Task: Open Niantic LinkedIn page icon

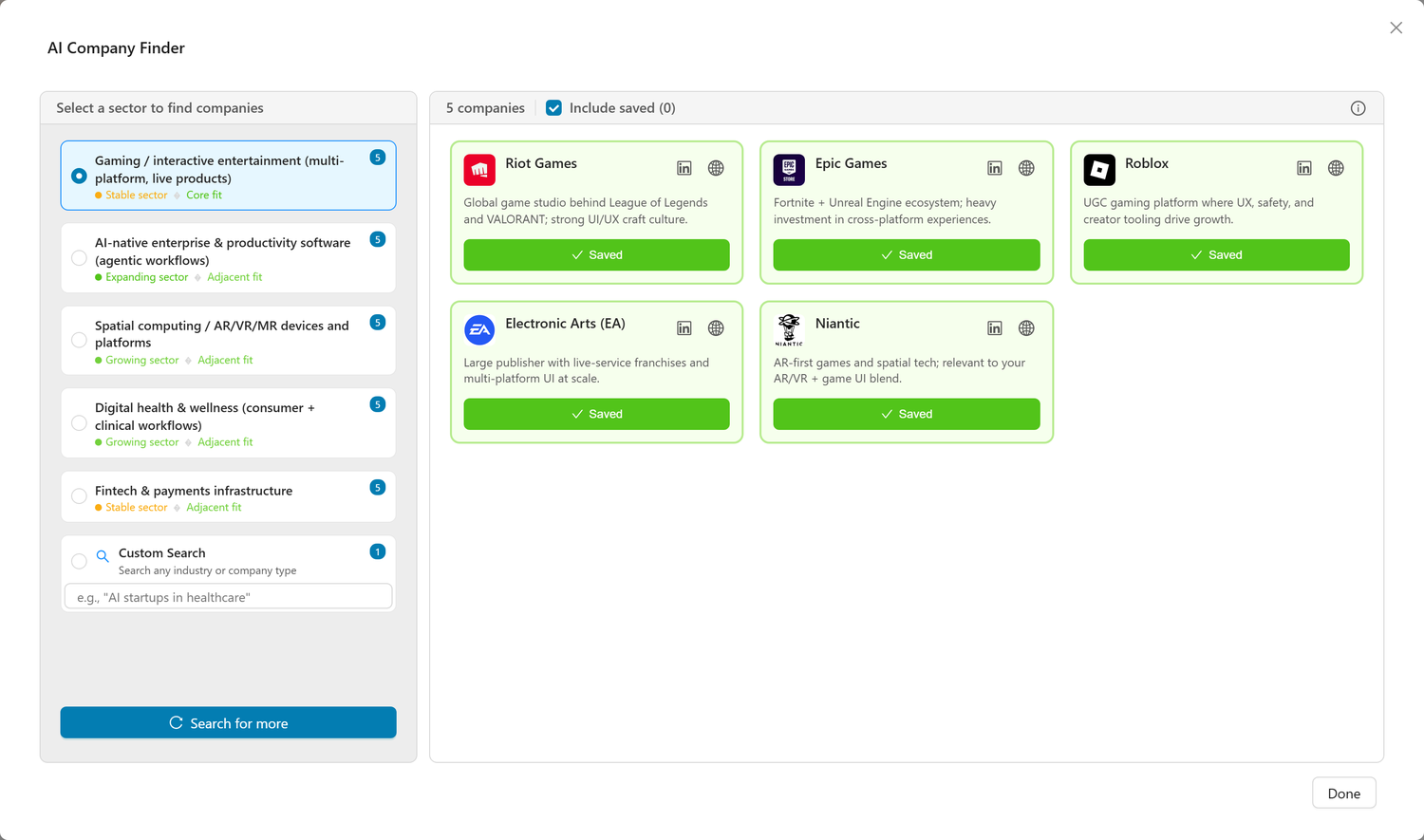Action: tap(995, 328)
